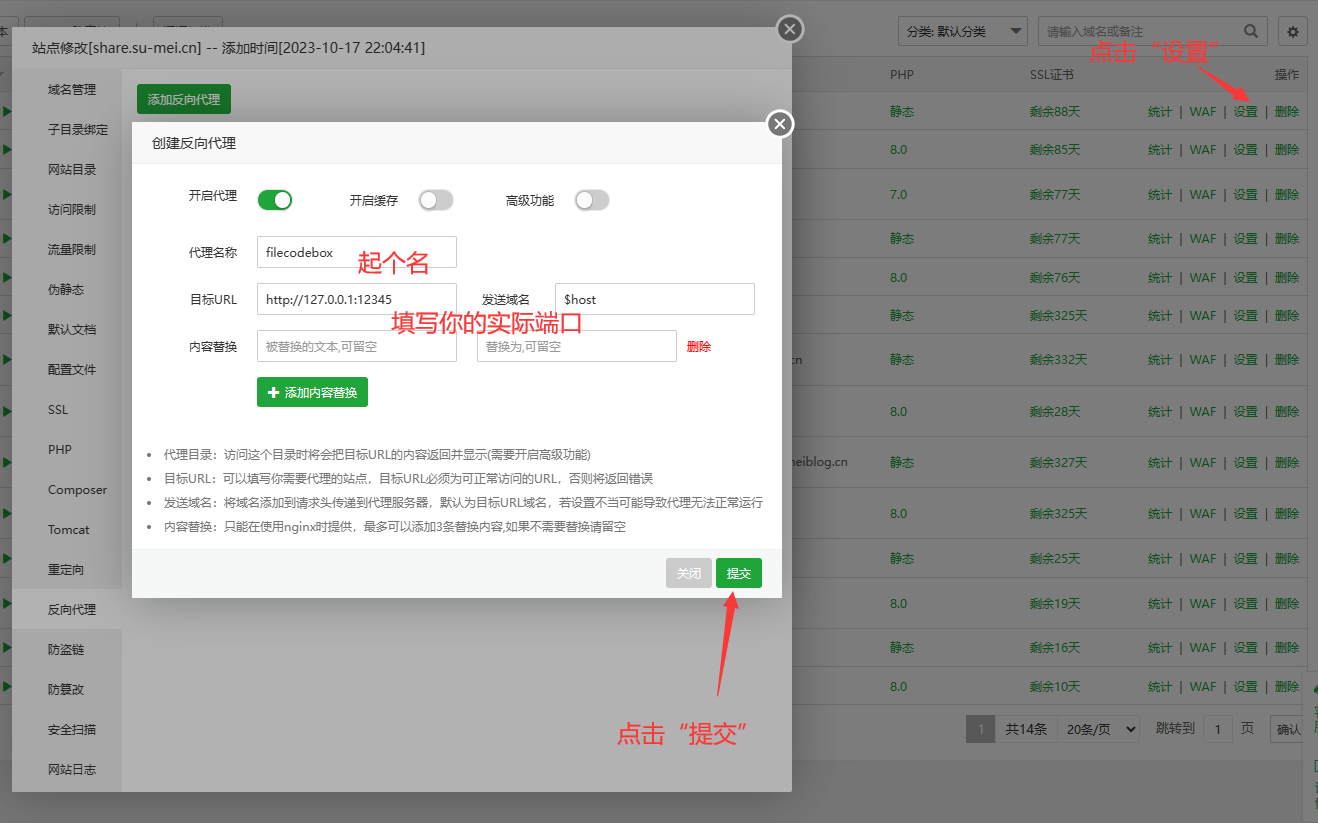Click the 添加反向代理 button

(x=184, y=99)
